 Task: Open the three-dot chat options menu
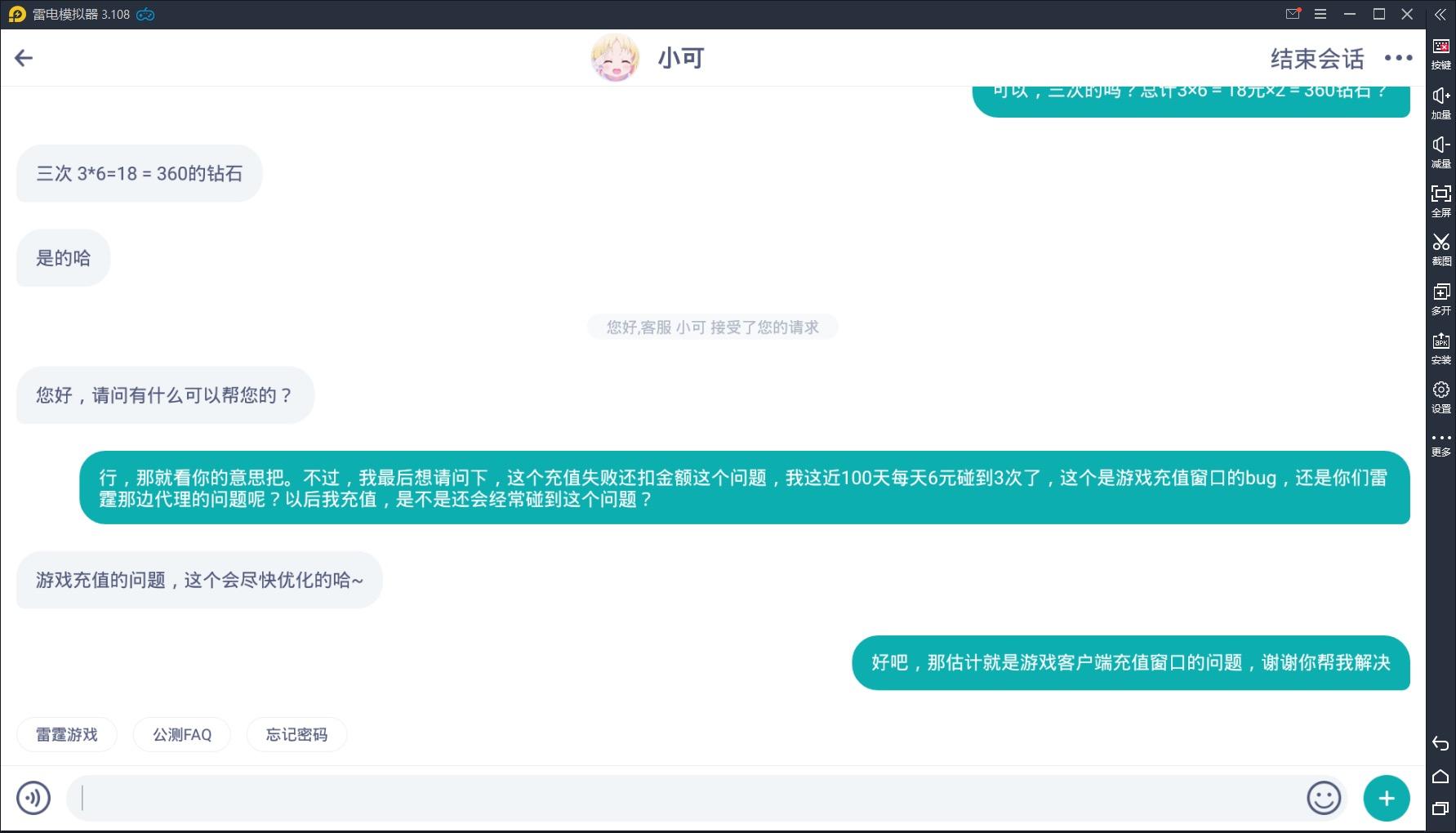[1398, 58]
